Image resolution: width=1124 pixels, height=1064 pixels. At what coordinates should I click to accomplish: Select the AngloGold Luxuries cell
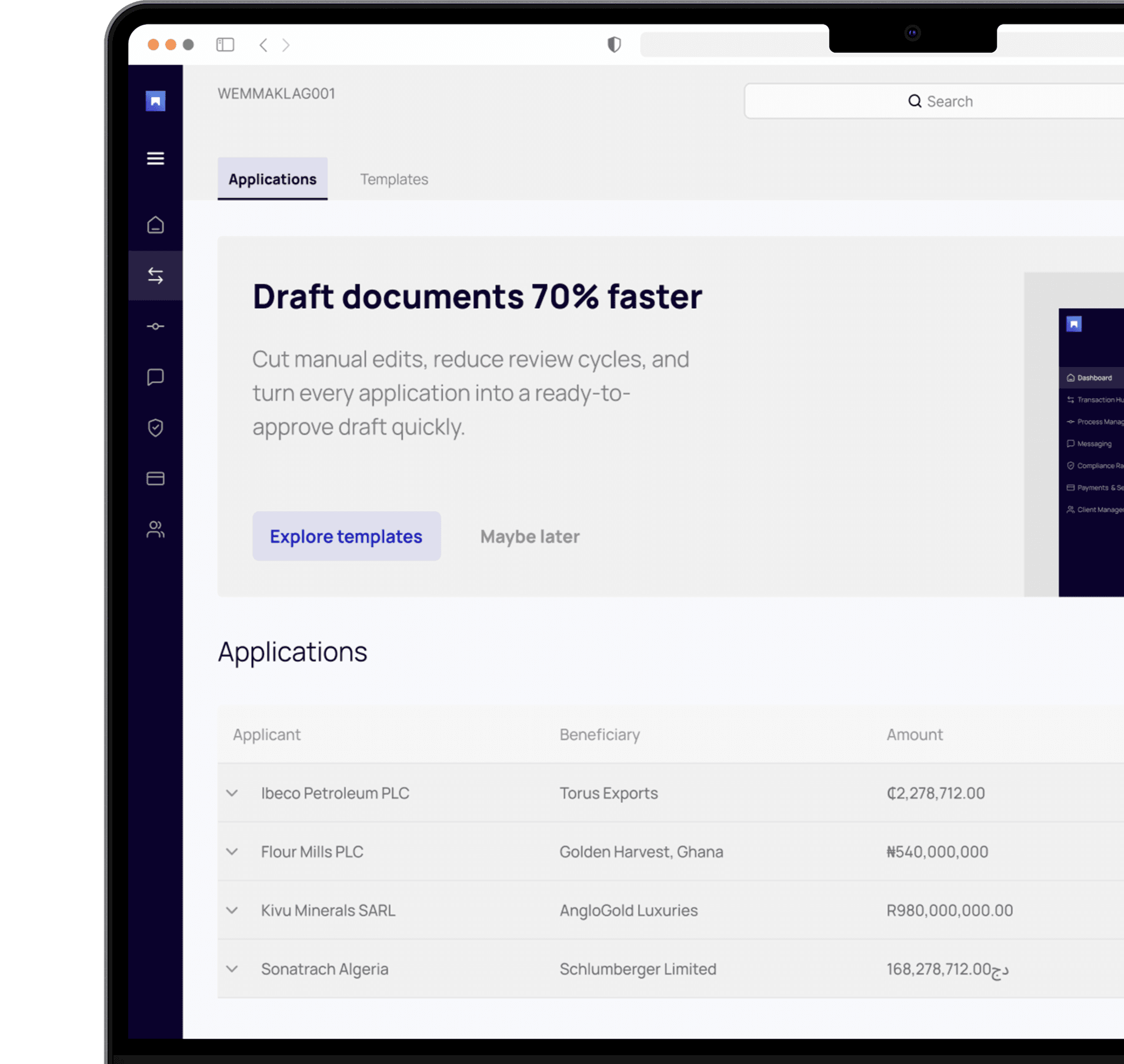click(x=628, y=910)
